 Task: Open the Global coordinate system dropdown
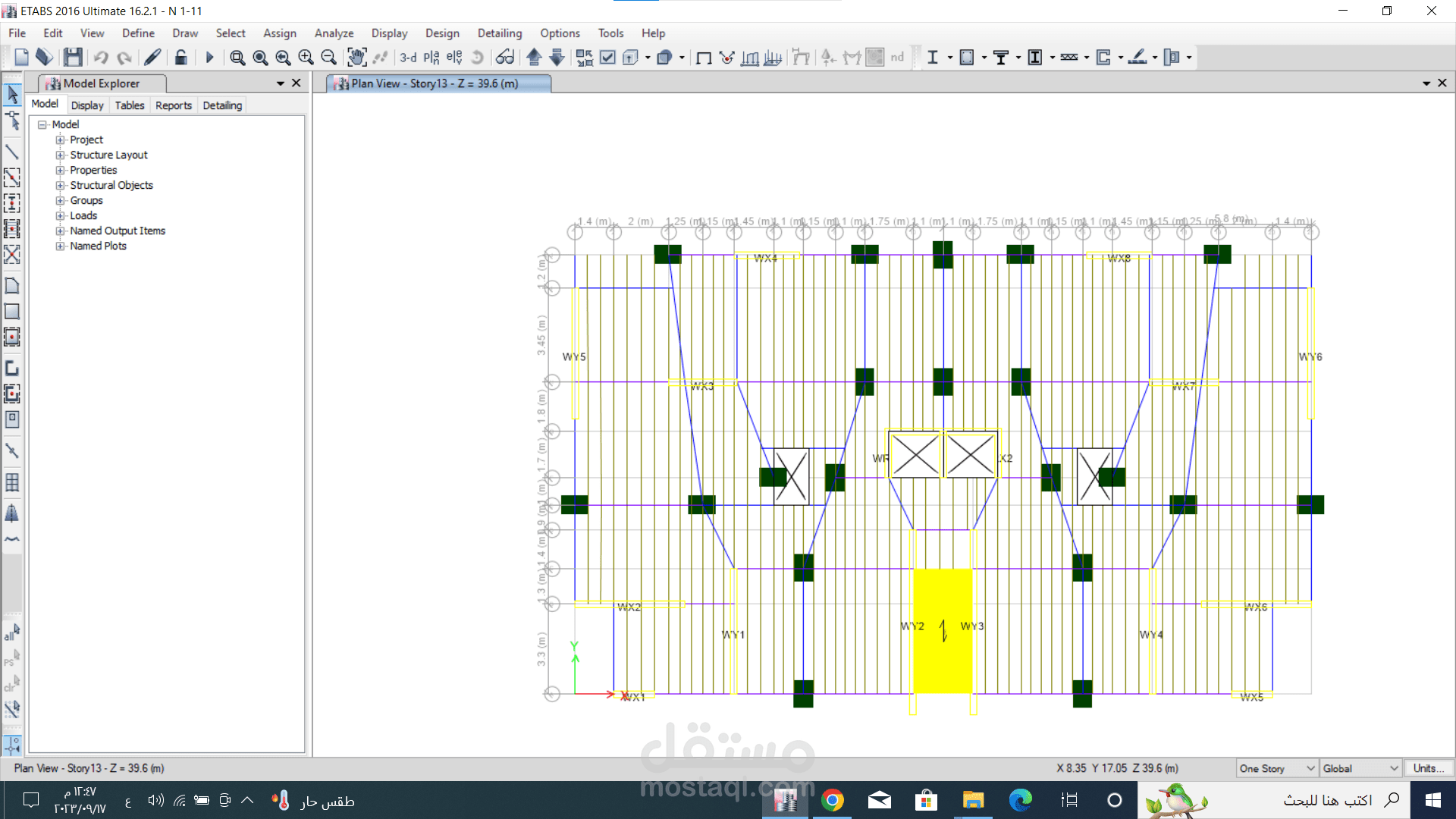pos(1361,768)
